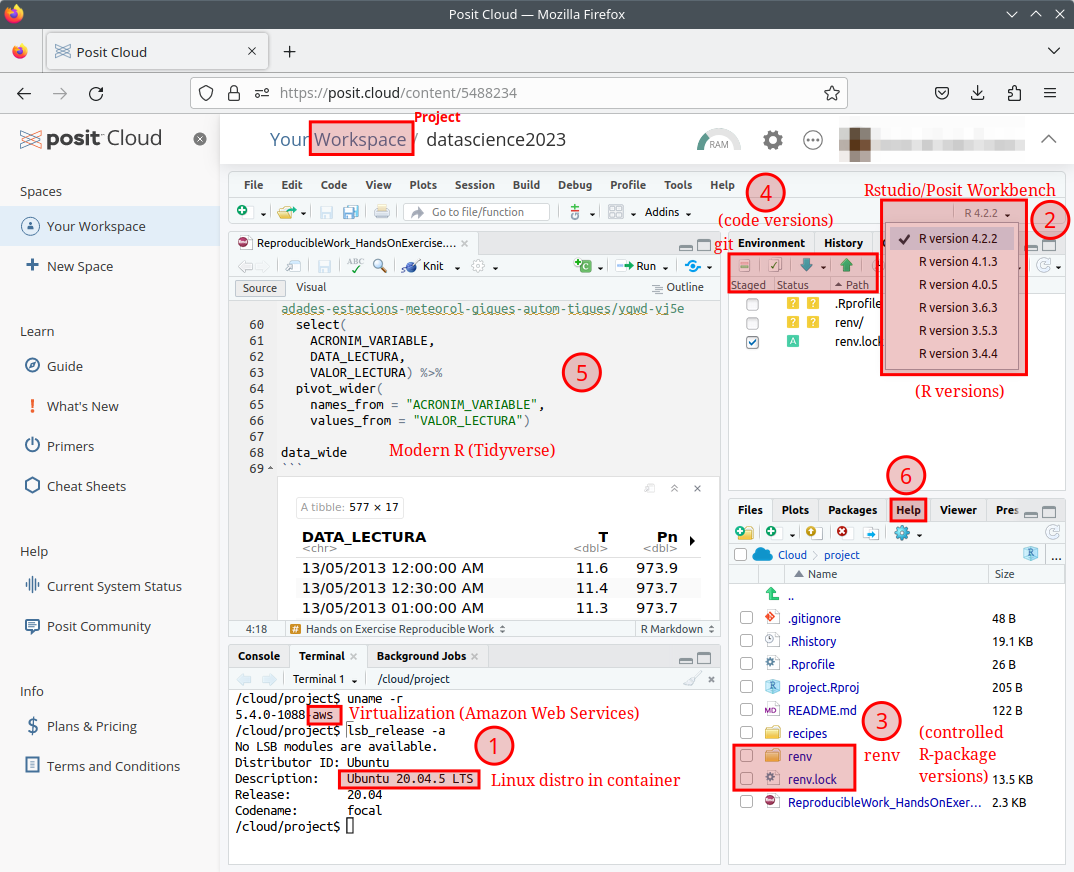1074x872 pixels.
Task: Expand the More gear dropdown in Files pane
Action: point(908,533)
